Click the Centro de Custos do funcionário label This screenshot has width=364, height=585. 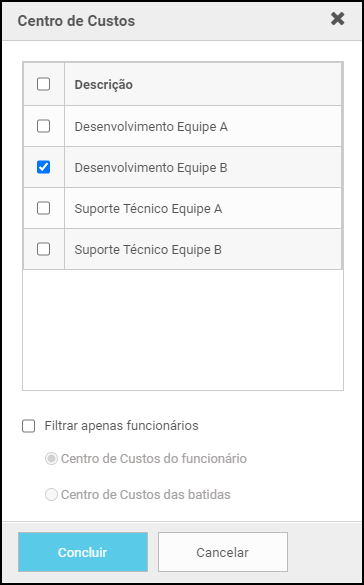154,459
